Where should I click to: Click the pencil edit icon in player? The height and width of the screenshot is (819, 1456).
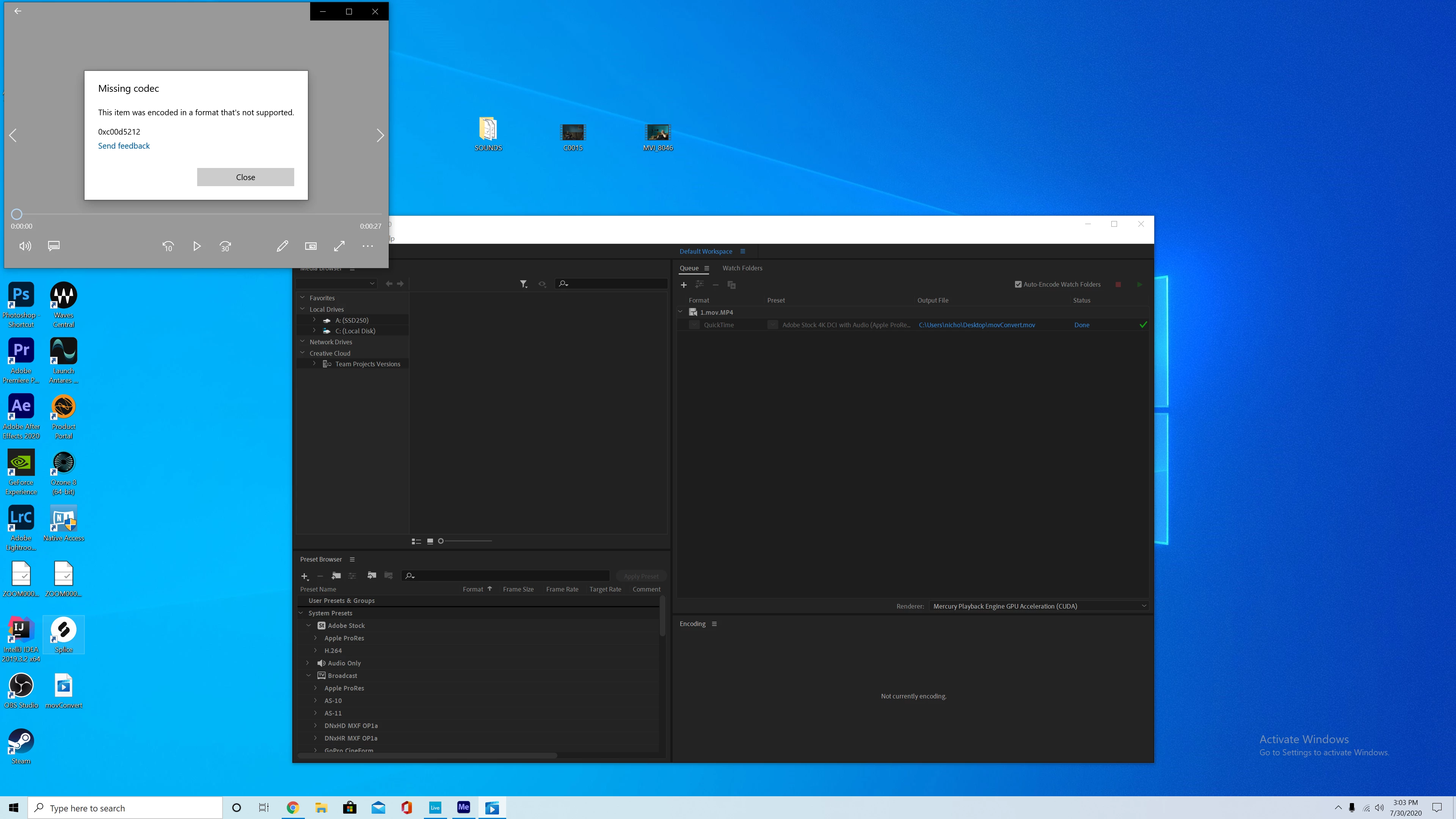point(282,246)
